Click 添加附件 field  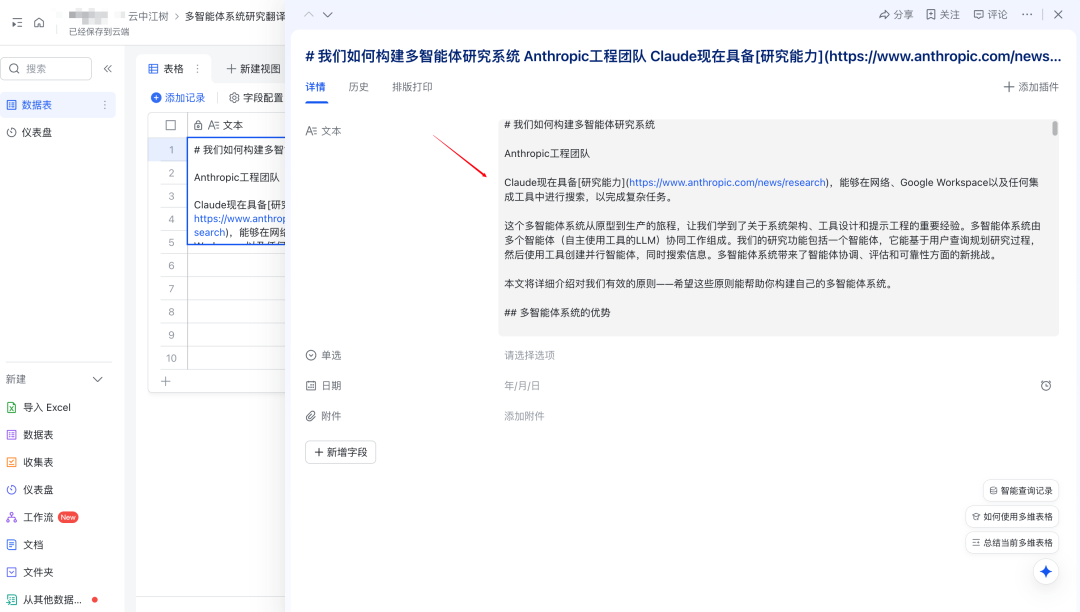click(x=778, y=416)
